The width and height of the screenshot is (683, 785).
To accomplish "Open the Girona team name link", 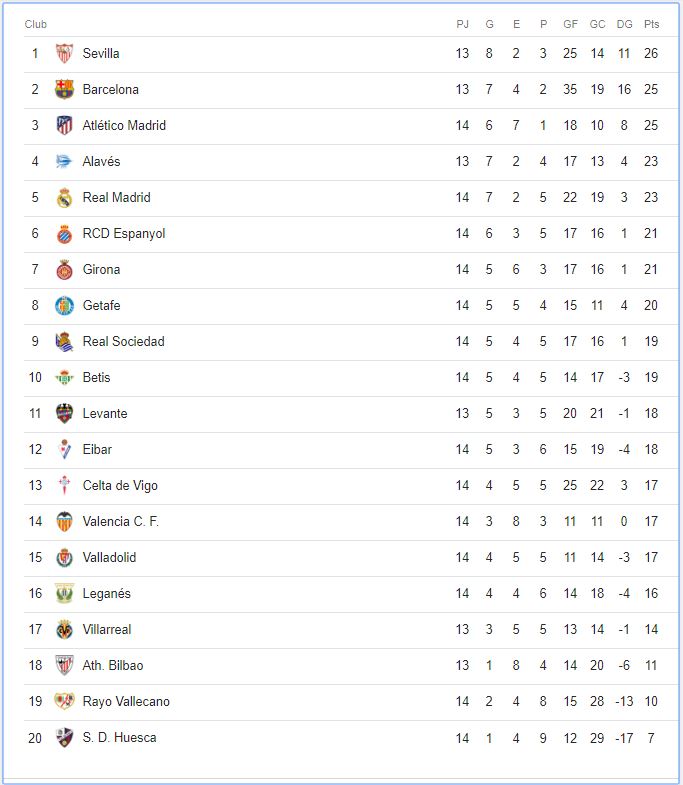I will 101,269.
